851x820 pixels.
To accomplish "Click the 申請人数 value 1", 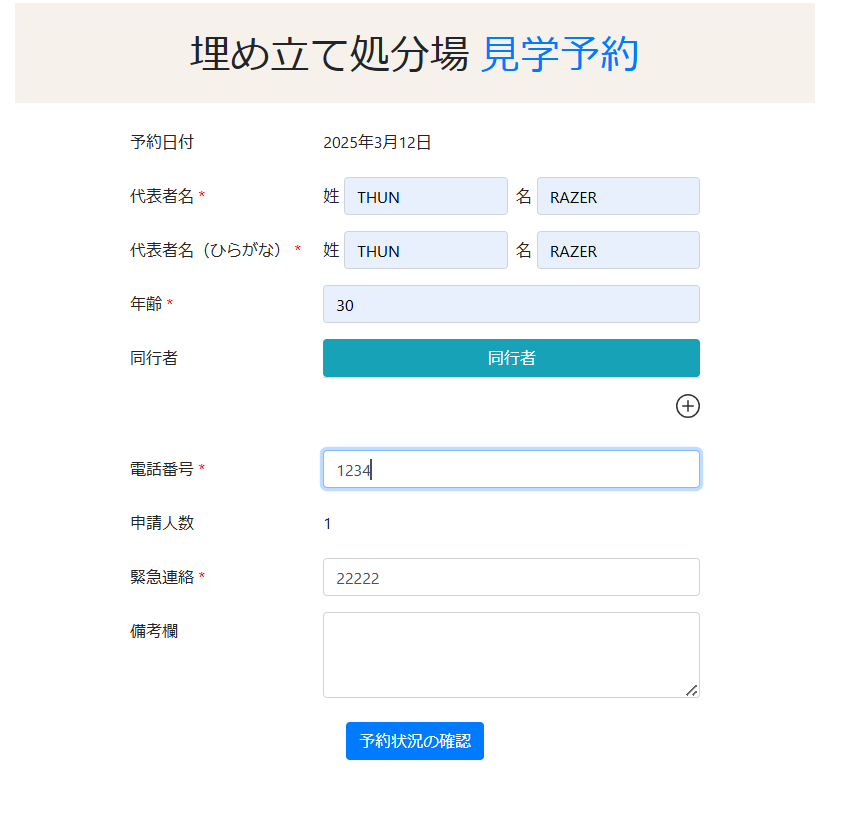I will (328, 523).
